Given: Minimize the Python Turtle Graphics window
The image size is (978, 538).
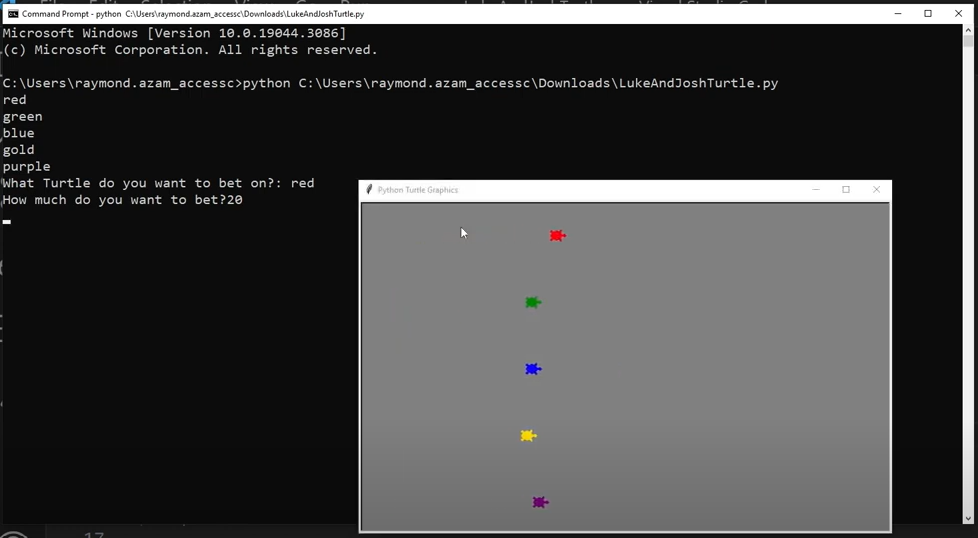Looking at the screenshot, I should click(816, 190).
